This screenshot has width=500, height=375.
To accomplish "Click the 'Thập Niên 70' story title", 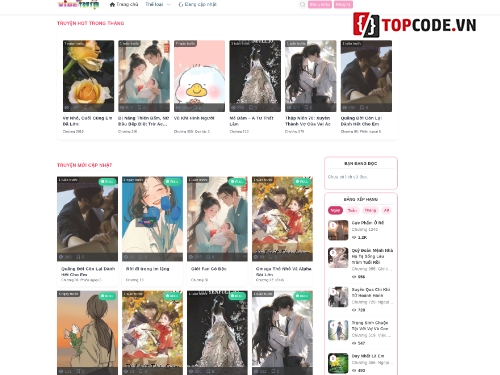I will (x=308, y=121).
